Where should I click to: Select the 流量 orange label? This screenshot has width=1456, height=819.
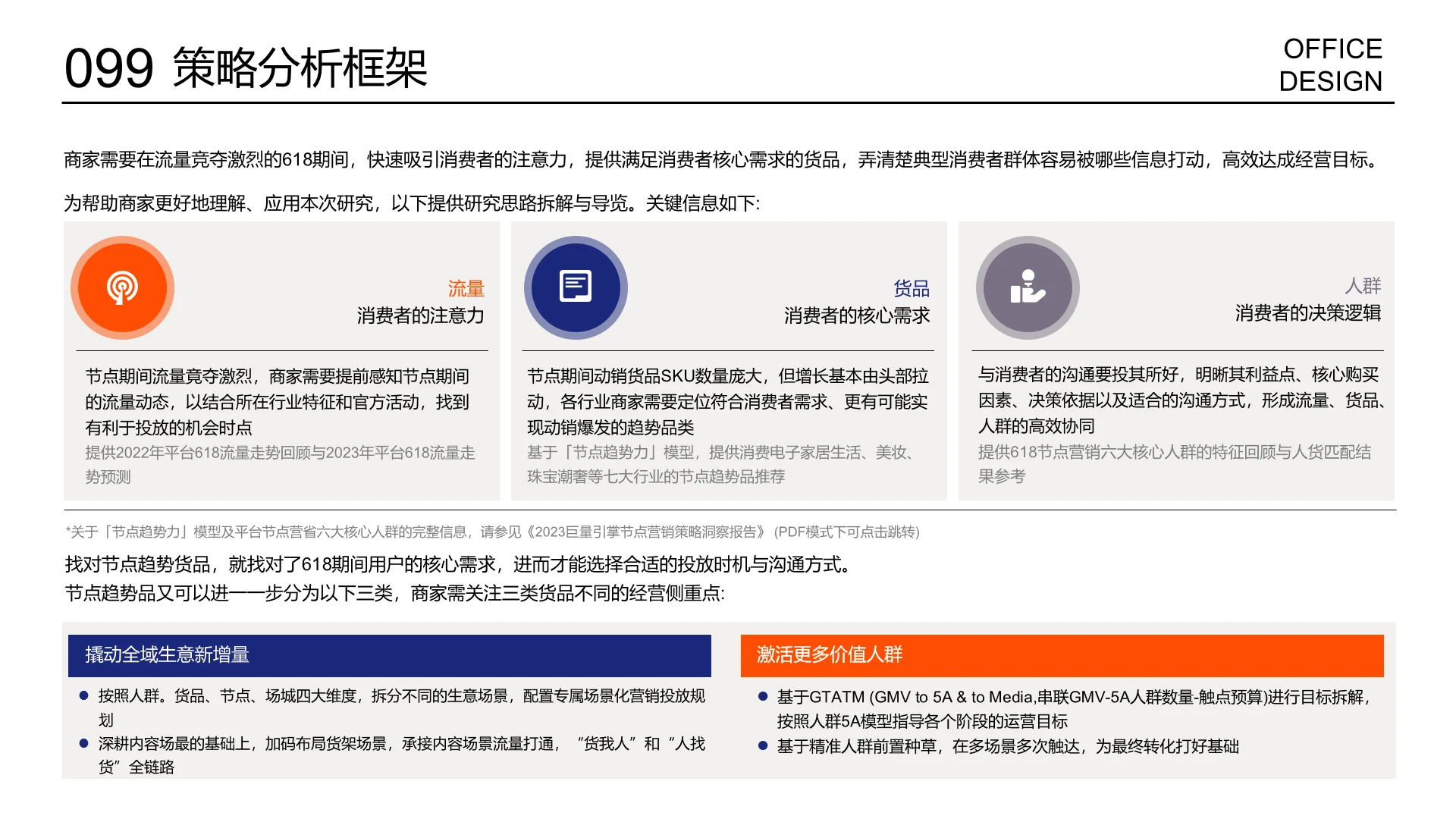465,289
